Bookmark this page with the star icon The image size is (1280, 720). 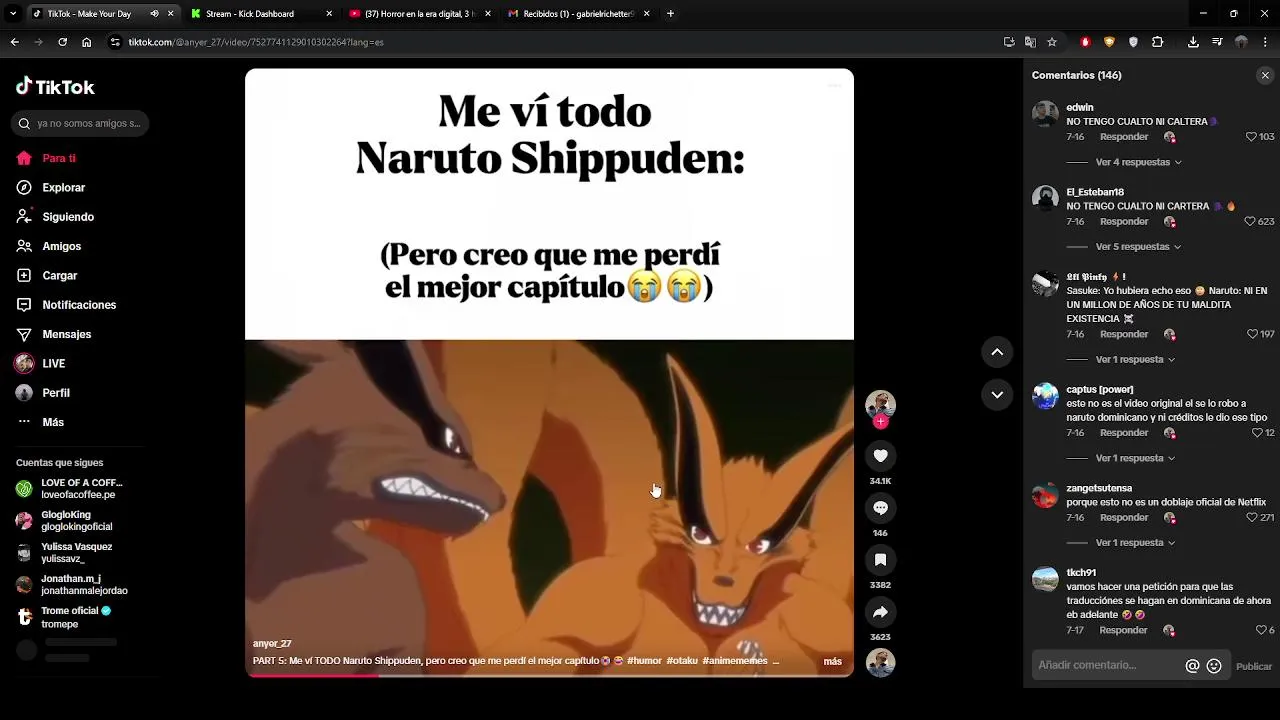[x=1052, y=42]
